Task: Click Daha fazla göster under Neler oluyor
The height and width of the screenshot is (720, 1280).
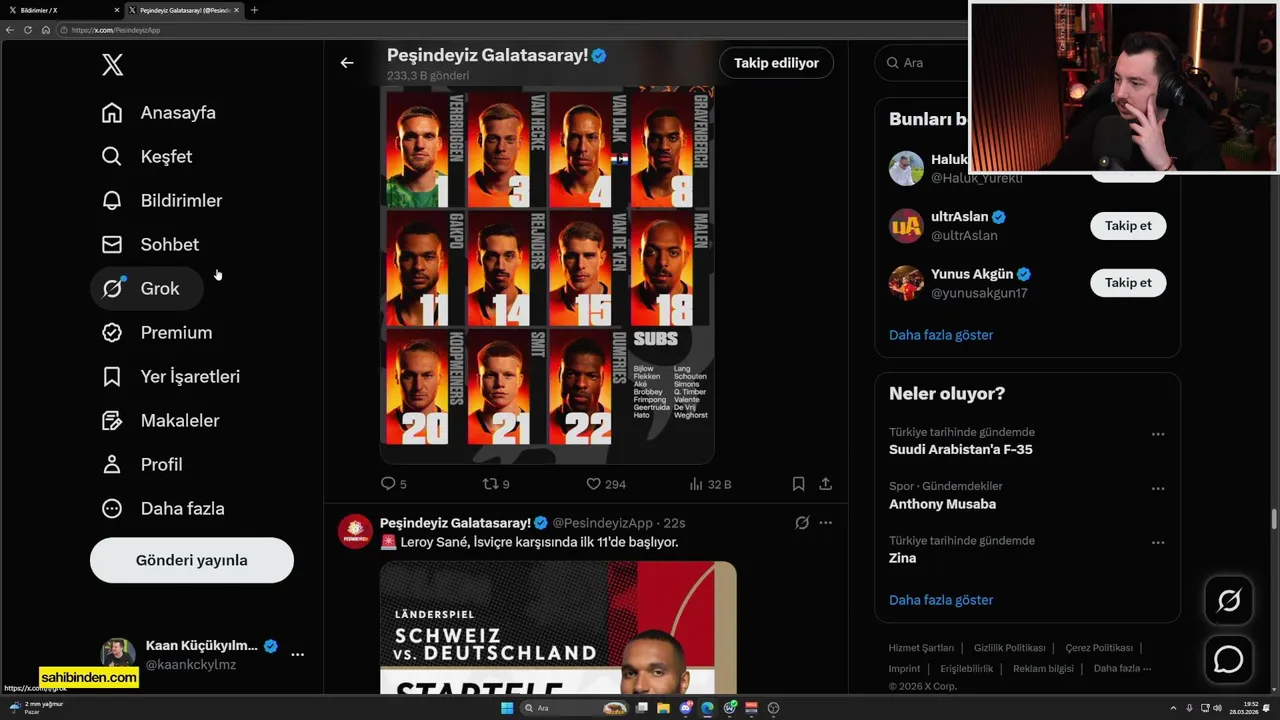Action: point(941,600)
